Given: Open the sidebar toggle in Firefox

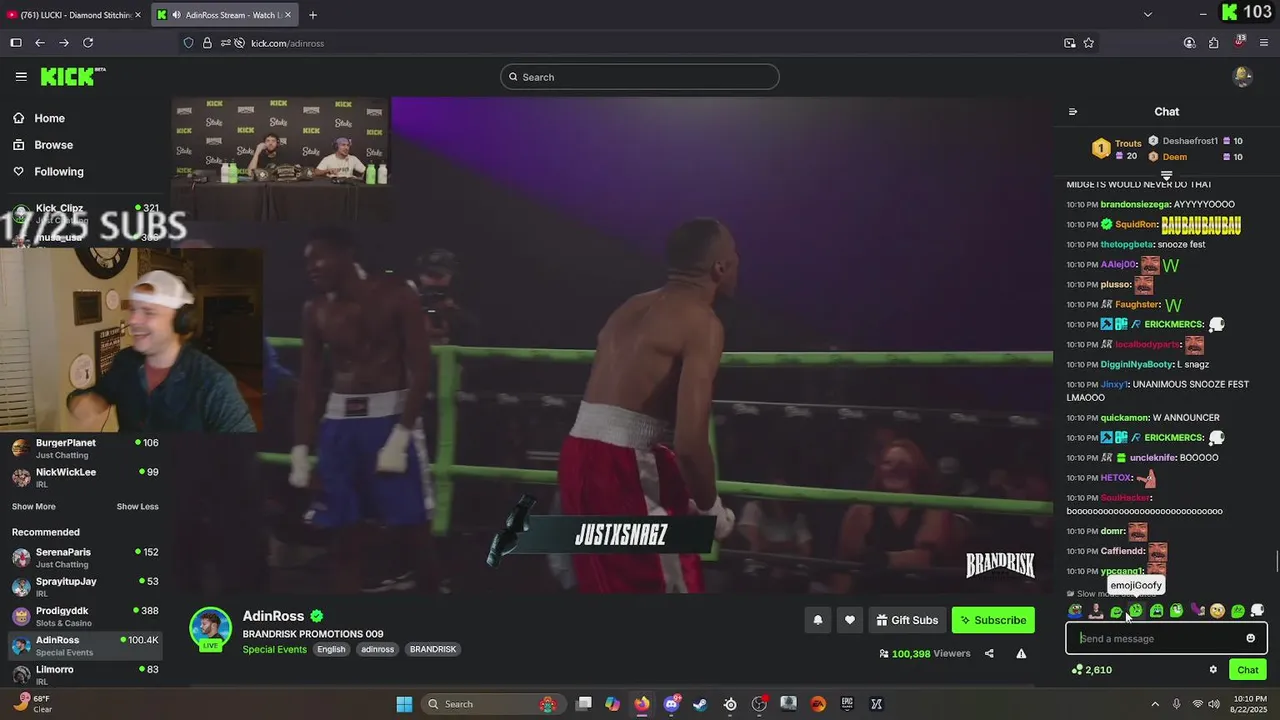Looking at the screenshot, I should pyautogui.click(x=15, y=43).
